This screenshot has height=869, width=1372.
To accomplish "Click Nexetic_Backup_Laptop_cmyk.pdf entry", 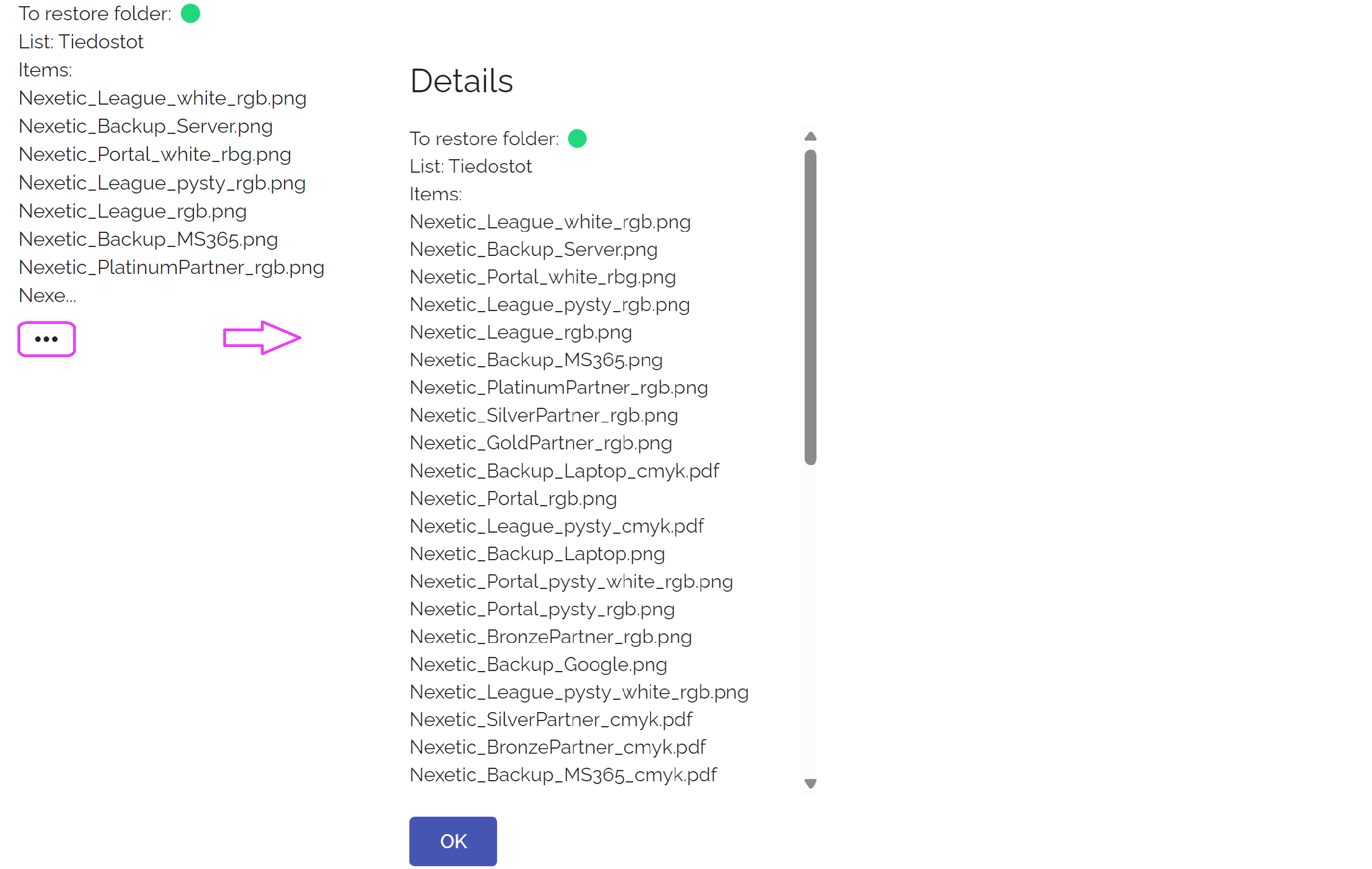I will pos(564,471).
